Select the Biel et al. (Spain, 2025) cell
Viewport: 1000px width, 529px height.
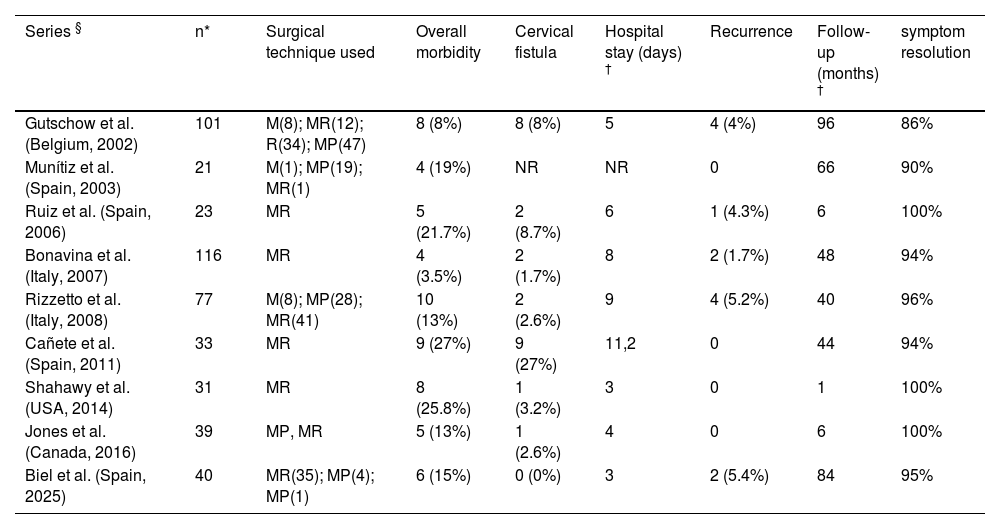pyautogui.click(x=85, y=484)
